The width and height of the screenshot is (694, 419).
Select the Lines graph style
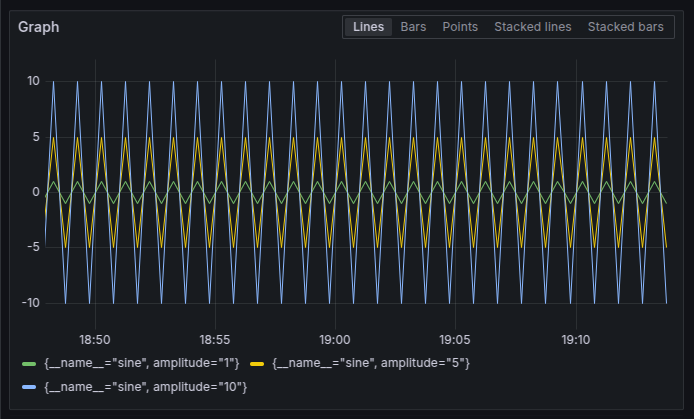tap(368, 27)
